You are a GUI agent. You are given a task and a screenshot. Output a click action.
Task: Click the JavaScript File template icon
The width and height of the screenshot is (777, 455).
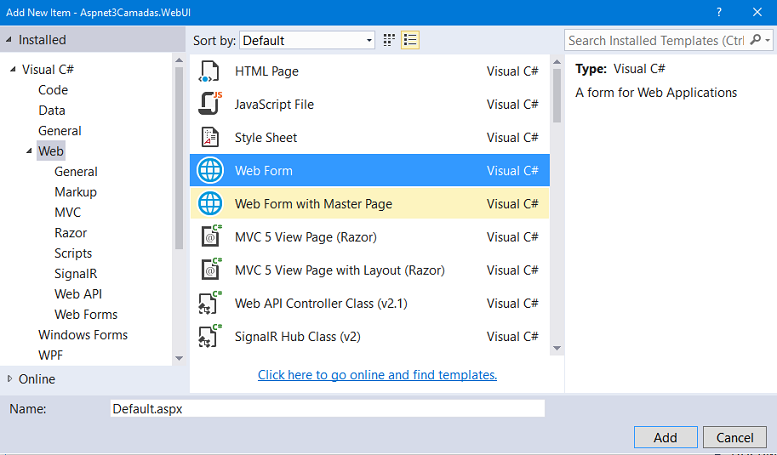[210, 104]
